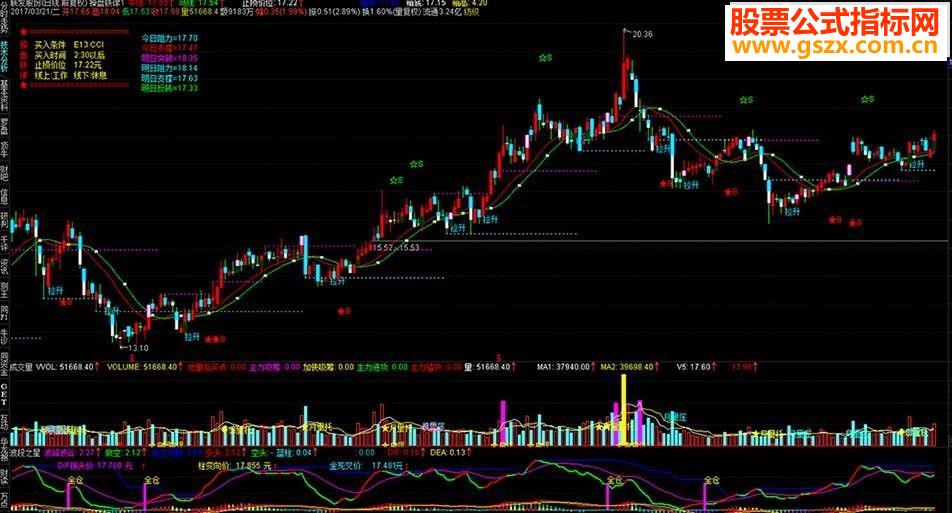Open the 互动 sidebar tab
952x513 pixels.
point(4,420)
